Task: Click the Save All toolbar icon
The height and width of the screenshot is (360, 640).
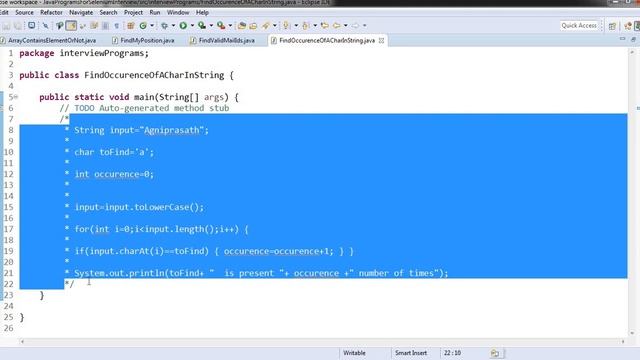Action: pyautogui.click(x=18, y=26)
